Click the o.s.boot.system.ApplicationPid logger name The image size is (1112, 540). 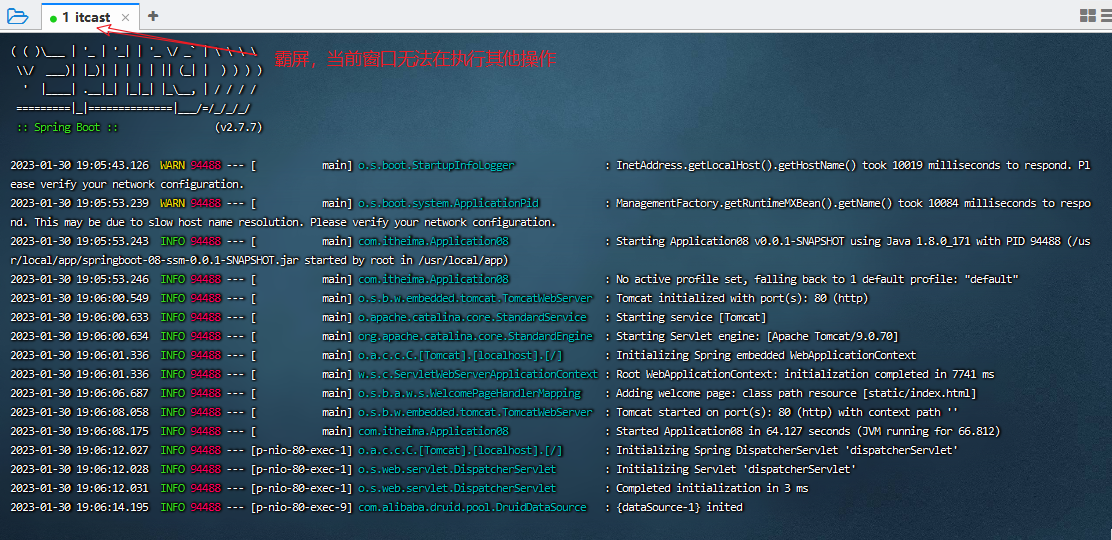tap(448, 203)
